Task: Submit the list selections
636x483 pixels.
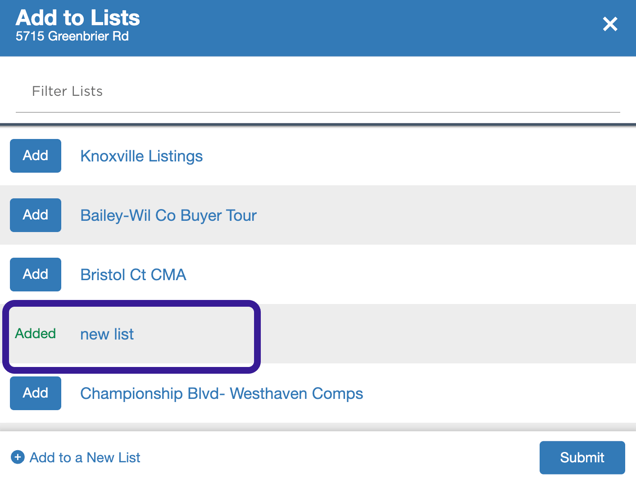Action: tap(582, 457)
